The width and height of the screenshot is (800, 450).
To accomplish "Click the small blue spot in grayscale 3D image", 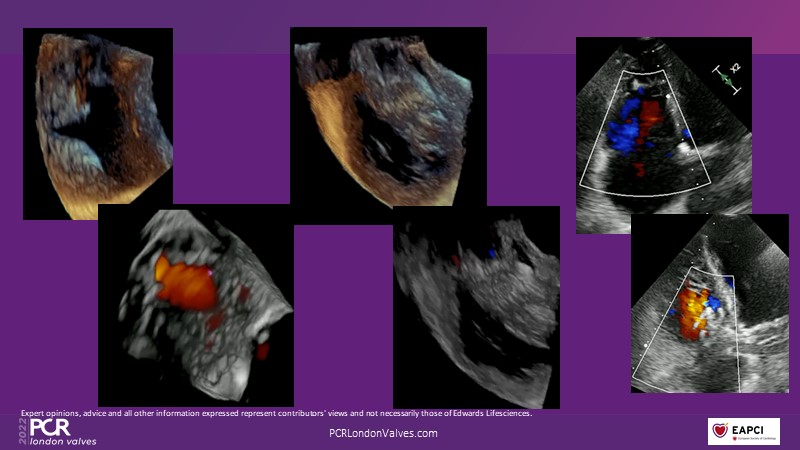I will [x=493, y=256].
